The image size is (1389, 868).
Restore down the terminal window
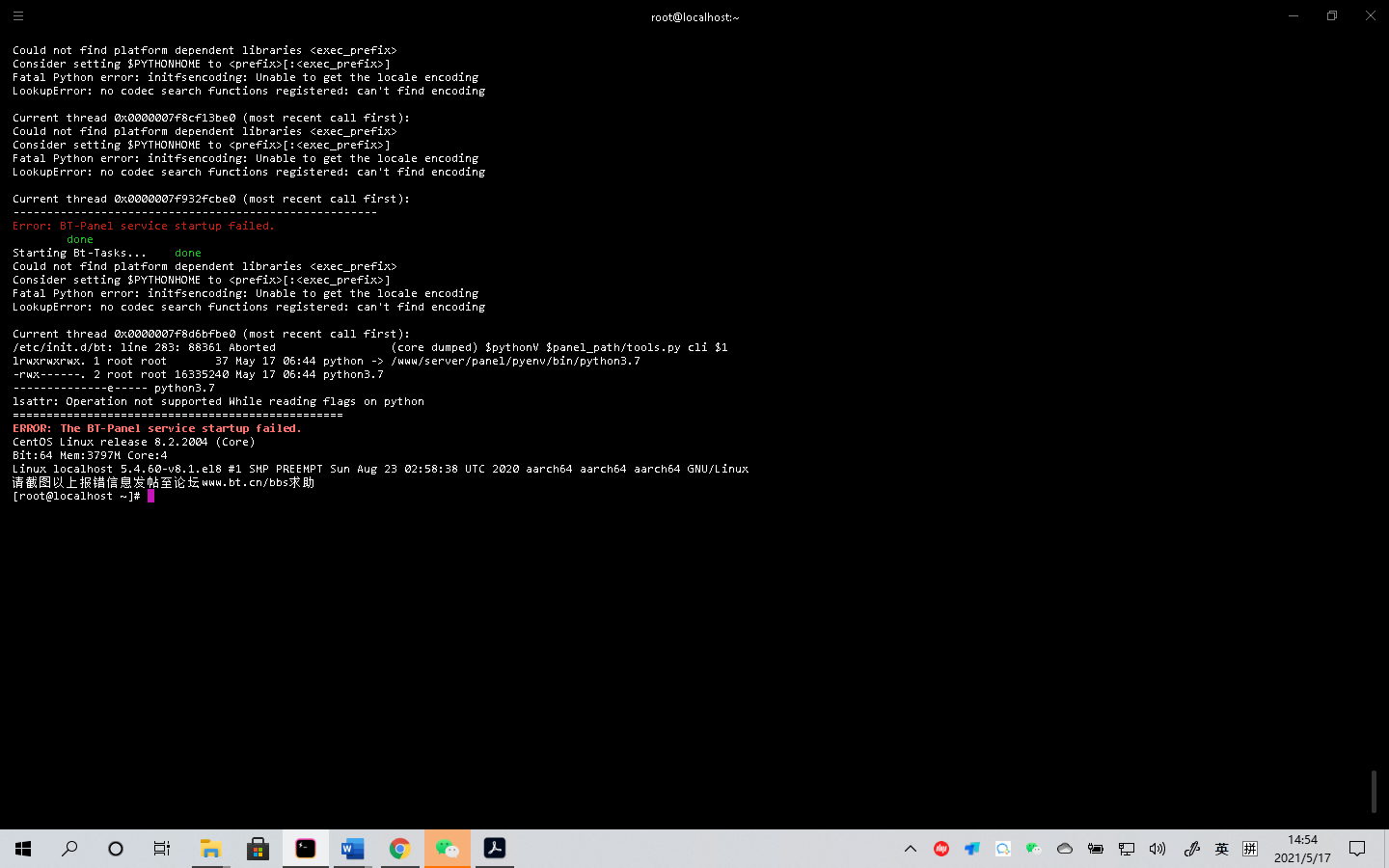pyautogui.click(x=1332, y=15)
